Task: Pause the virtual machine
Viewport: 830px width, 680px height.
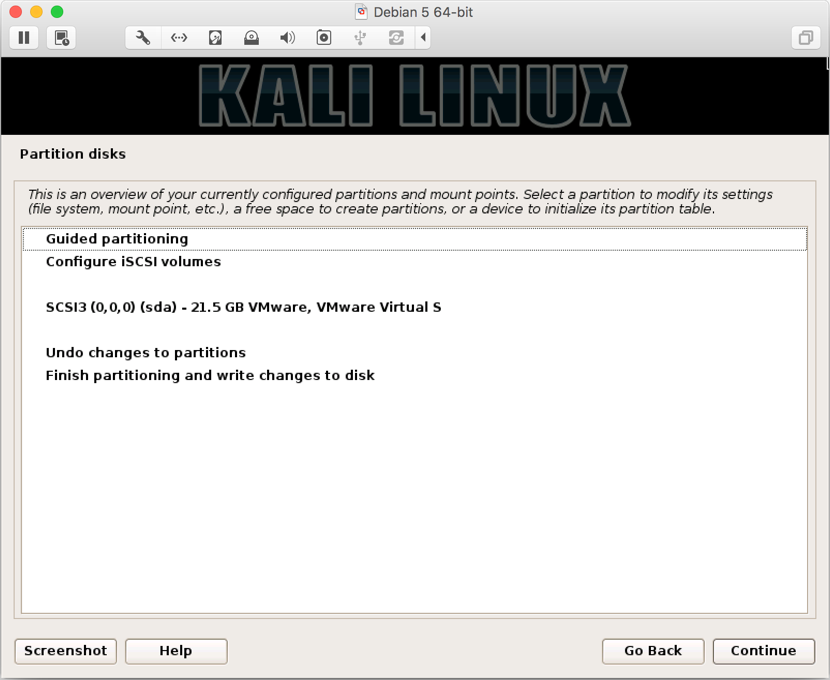Action: pyautogui.click(x=24, y=38)
